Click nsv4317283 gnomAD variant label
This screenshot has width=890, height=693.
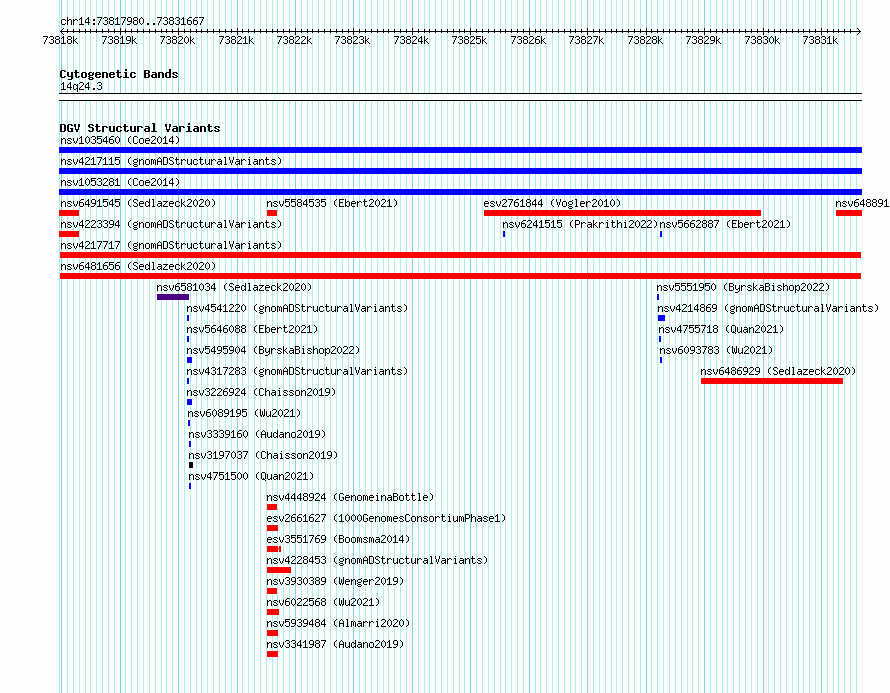pos(297,371)
